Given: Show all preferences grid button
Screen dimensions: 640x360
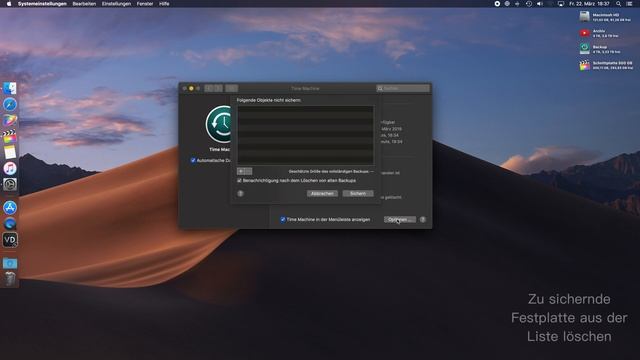Looking at the screenshot, I should 231,88.
